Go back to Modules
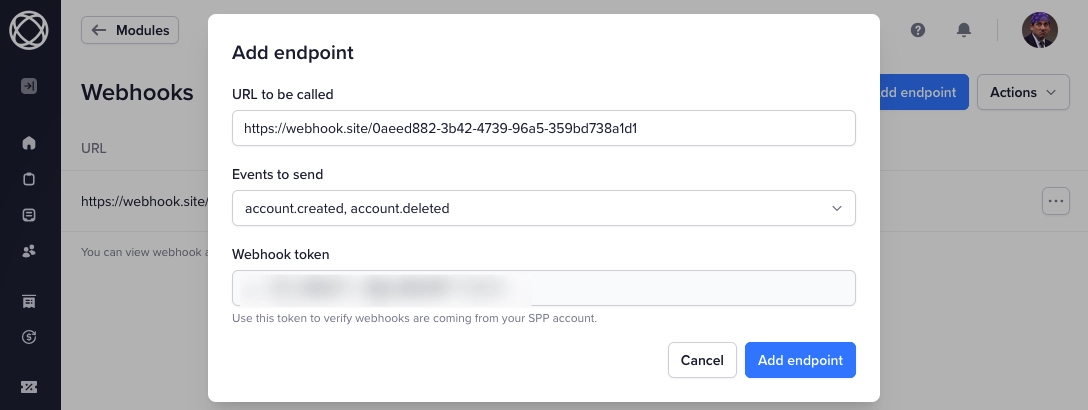Viewport: 1088px width, 410px height. pos(130,31)
